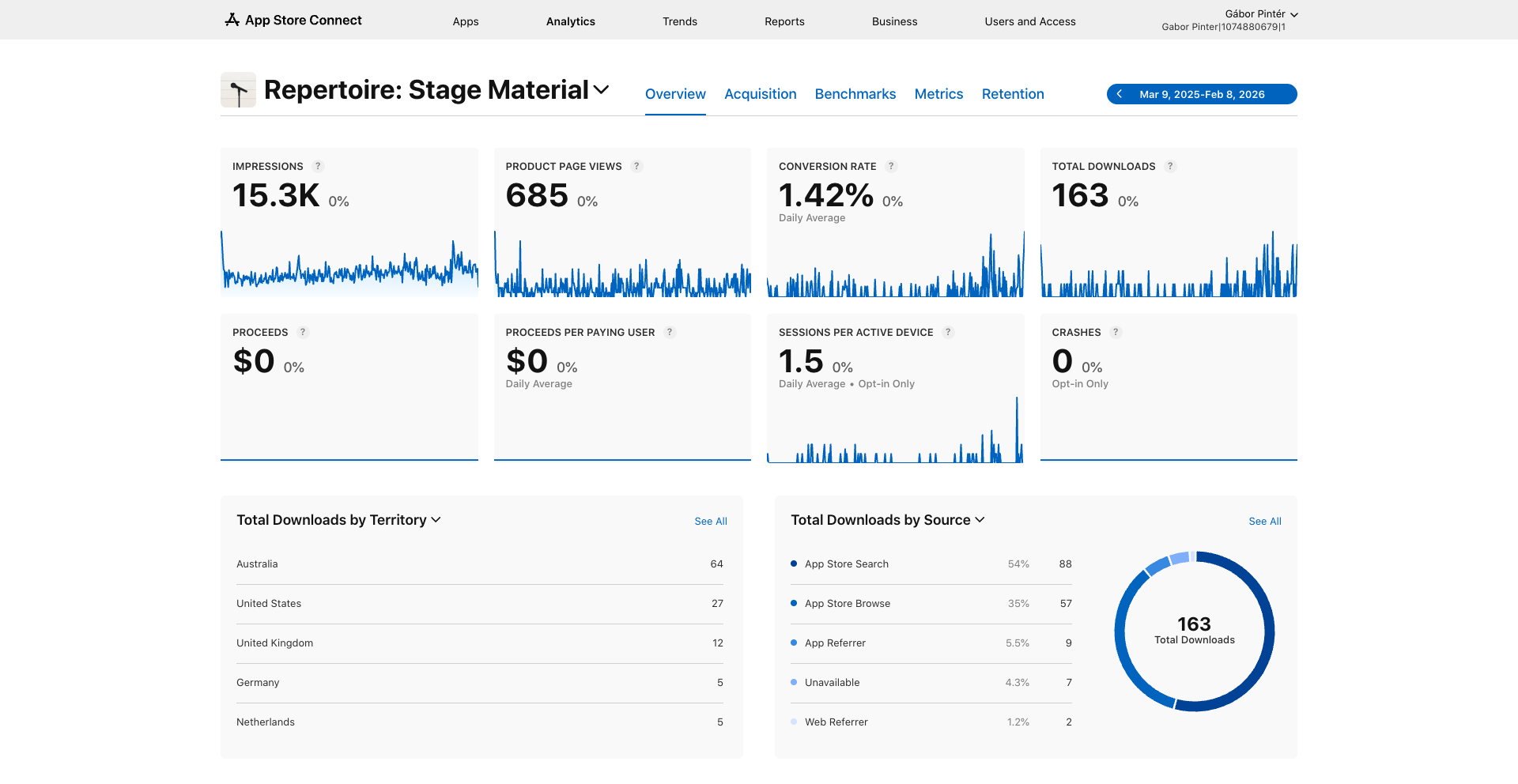Image resolution: width=1518 pixels, height=784 pixels.
Task: Open the Impressions sparkline chart
Action: (x=349, y=264)
